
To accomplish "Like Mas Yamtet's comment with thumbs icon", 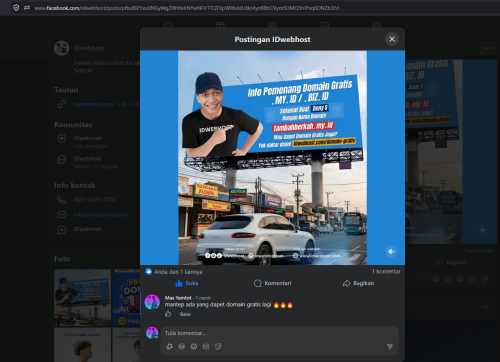I will coord(168,314).
